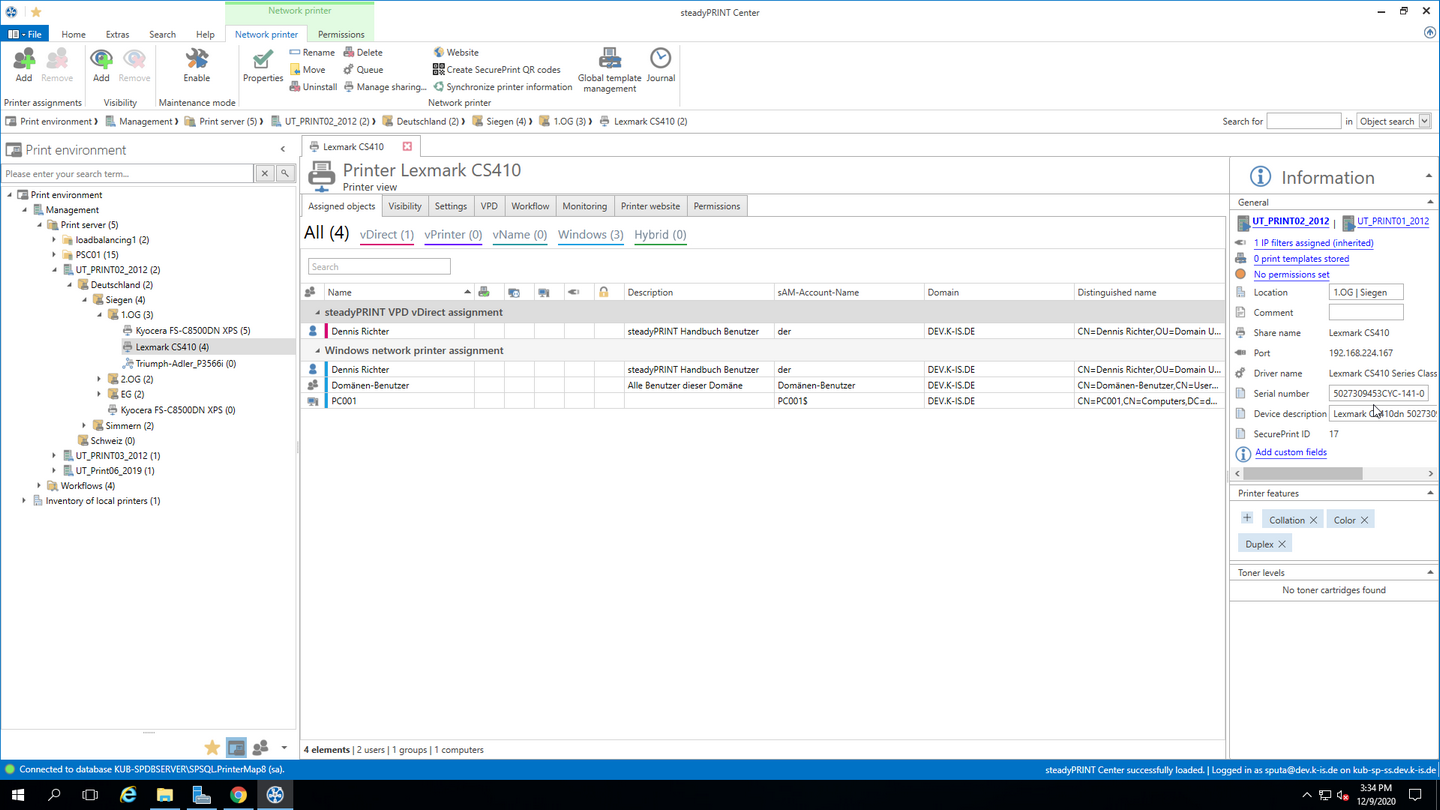Click the Add custom fields link

(x=1290, y=452)
